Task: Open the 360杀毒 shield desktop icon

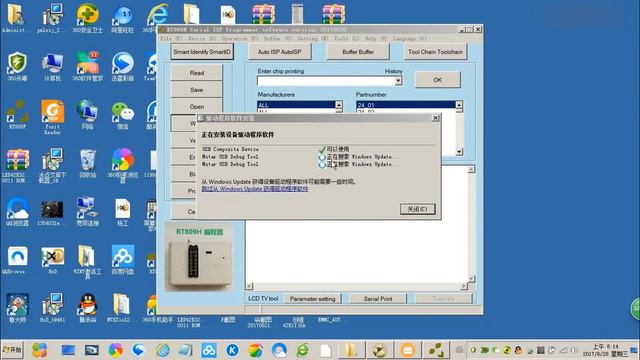Action: (x=17, y=66)
